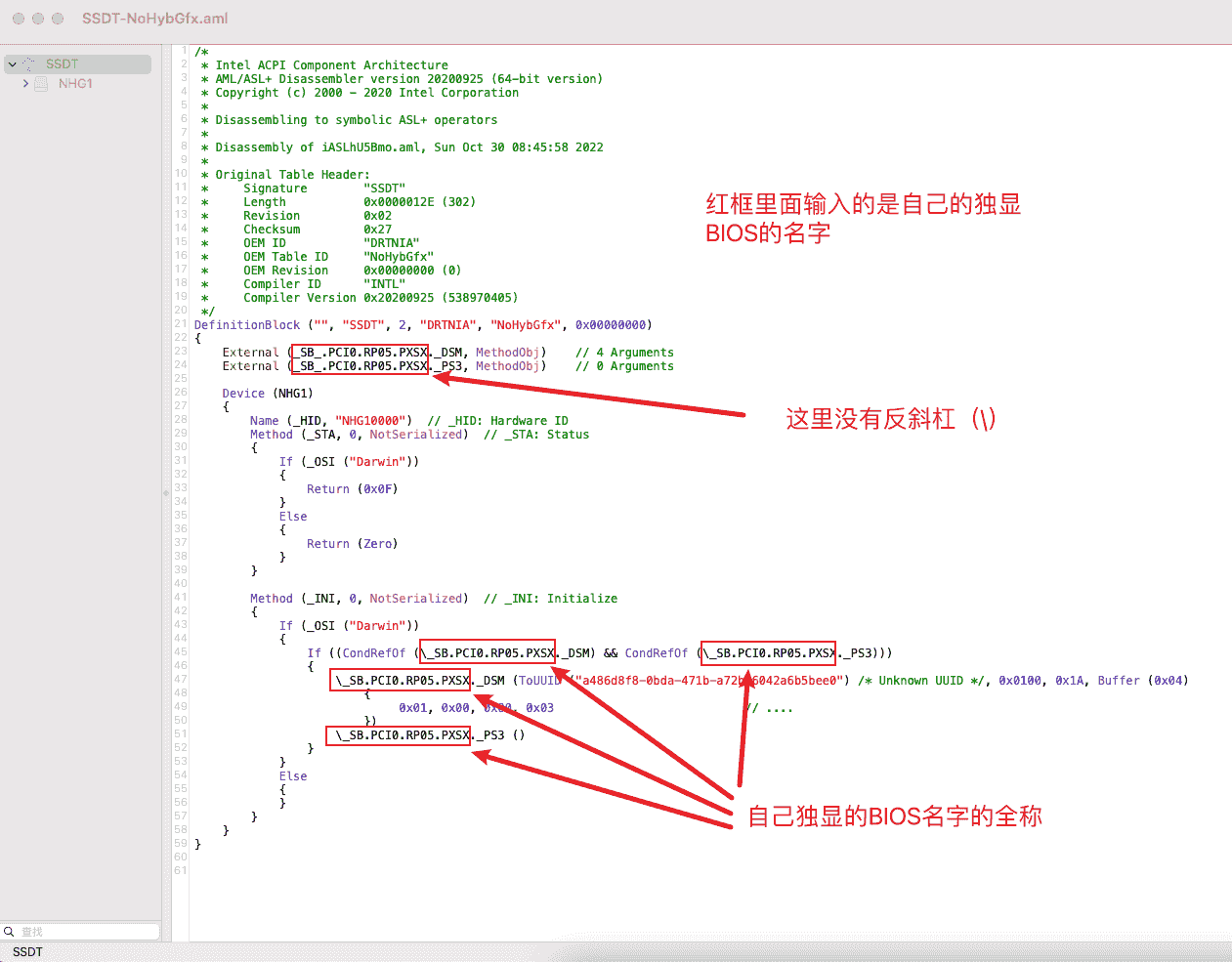Image resolution: width=1232 pixels, height=962 pixels.
Task: Select the SSDT root item label
Action: coord(62,64)
